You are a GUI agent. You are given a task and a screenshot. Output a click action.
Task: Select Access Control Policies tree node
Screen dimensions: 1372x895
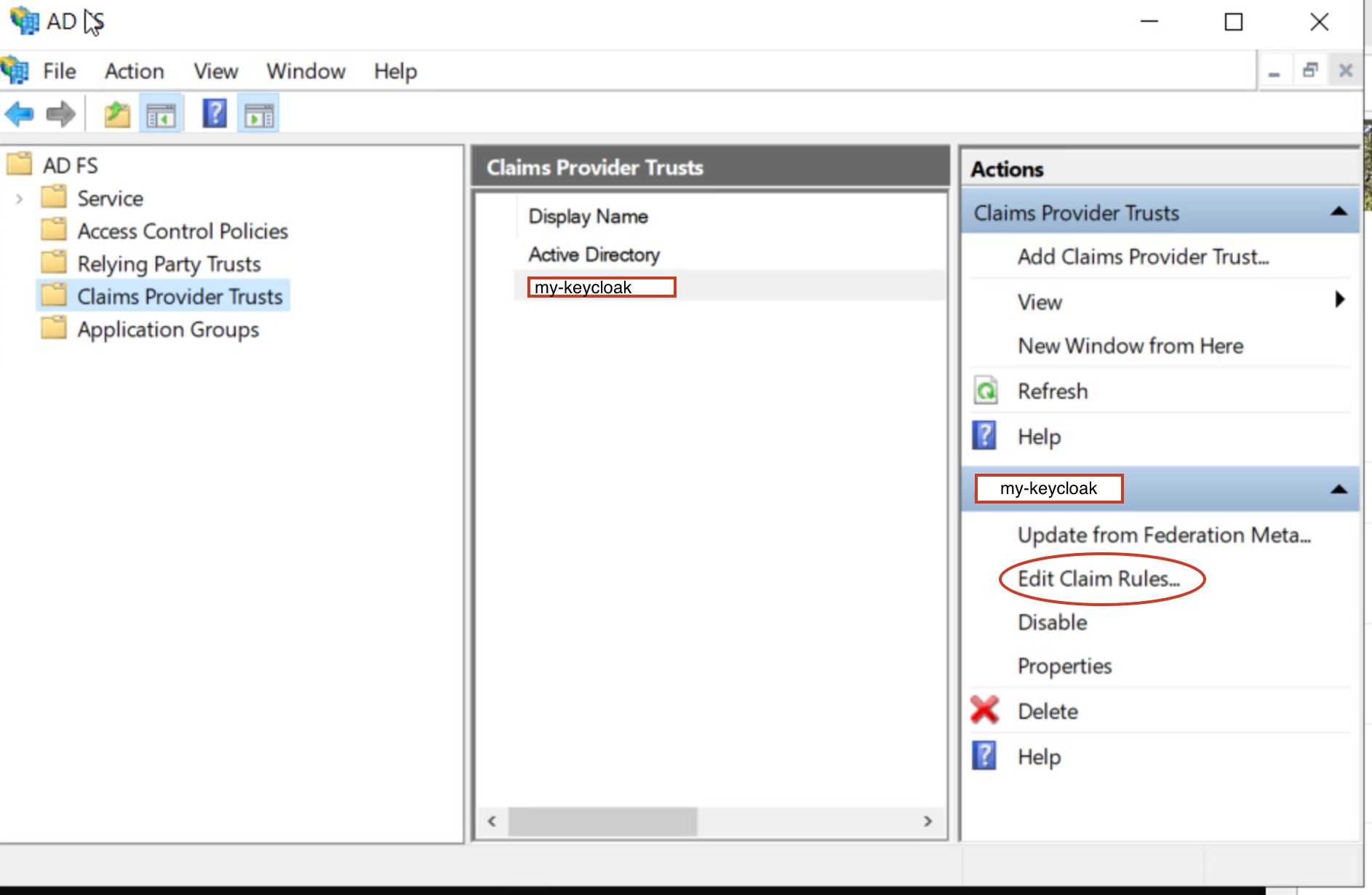point(183,231)
